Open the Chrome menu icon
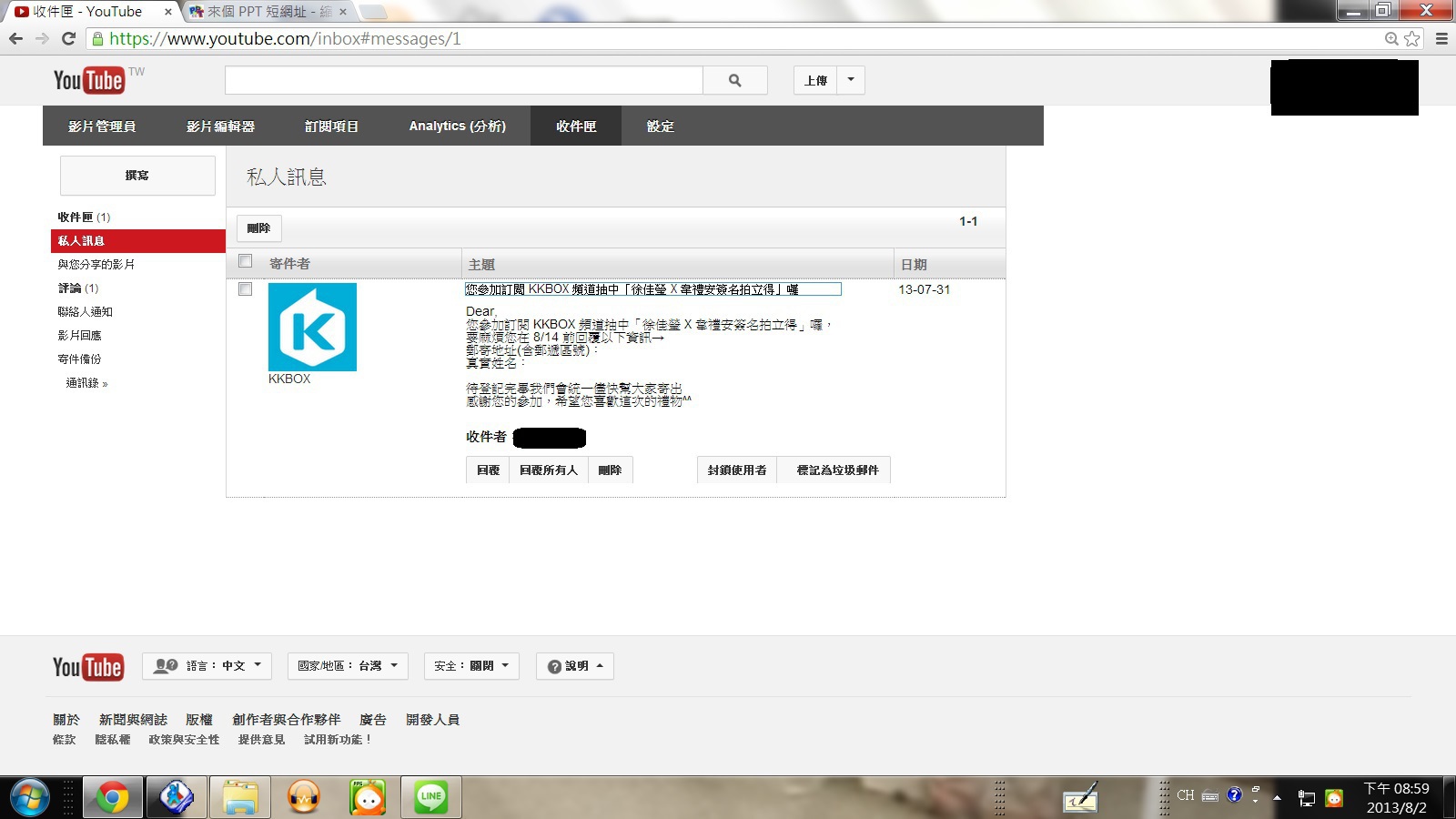Viewport: 1456px width, 819px height. coord(1441,39)
